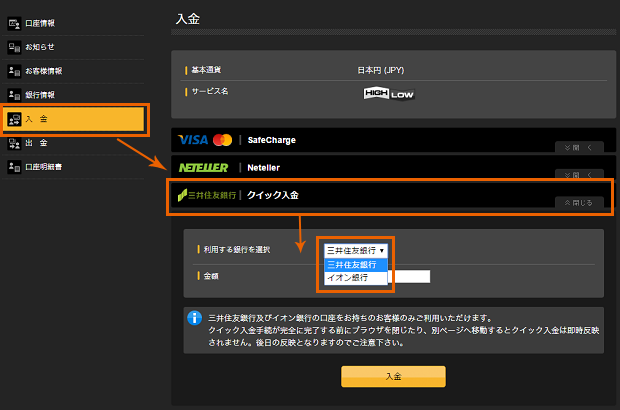Click the Neteller header label

click(x=263, y=168)
